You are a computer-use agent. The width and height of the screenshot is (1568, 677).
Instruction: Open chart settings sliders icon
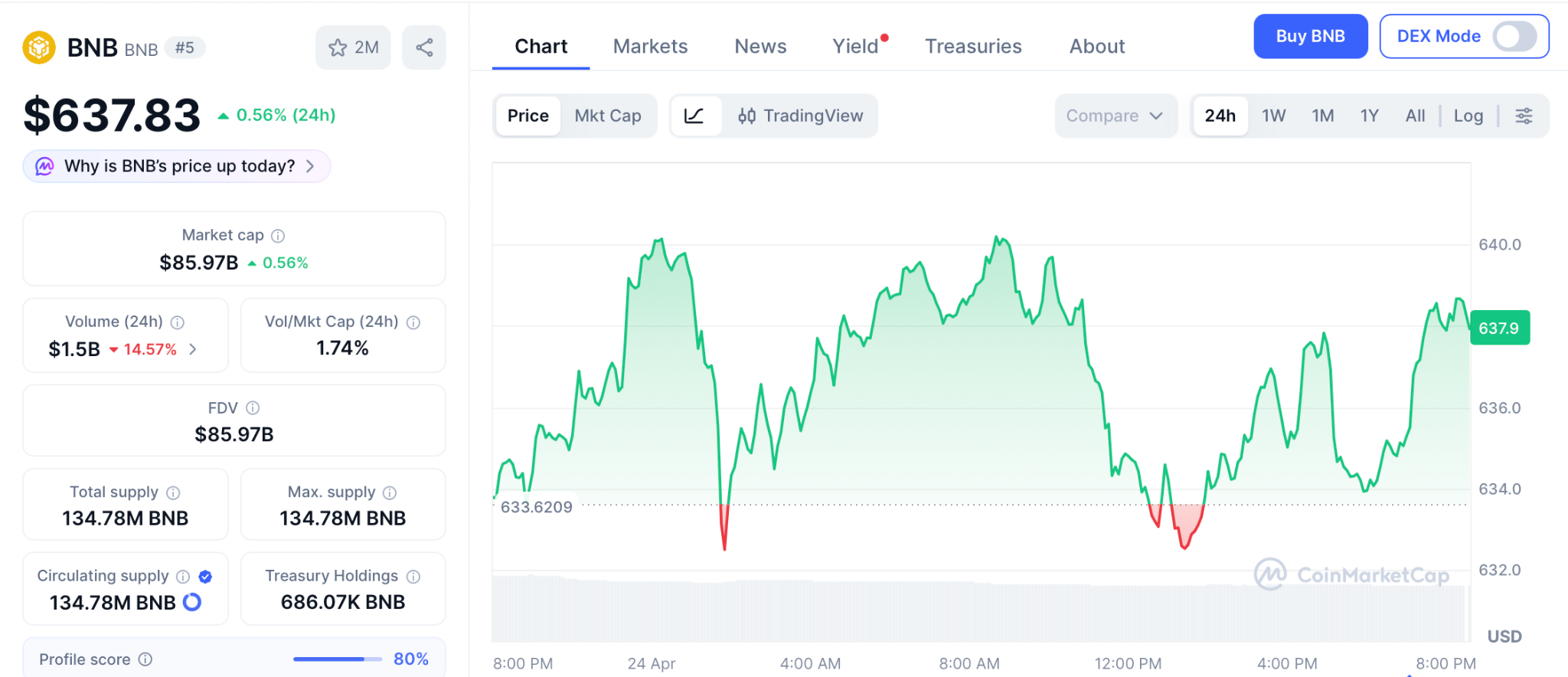coord(1524,116)
